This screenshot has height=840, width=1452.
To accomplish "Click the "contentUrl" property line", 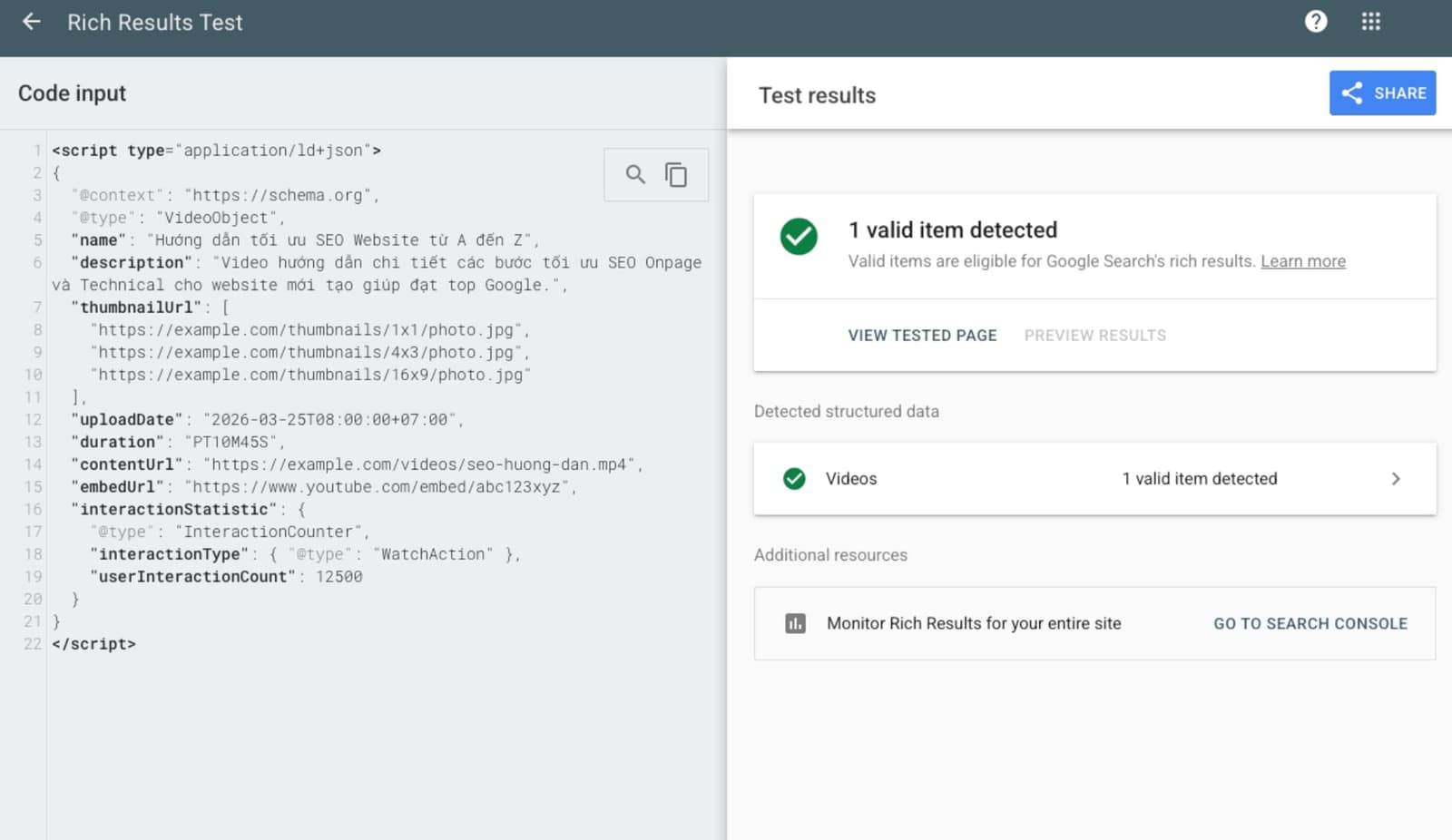I will 358,464.
